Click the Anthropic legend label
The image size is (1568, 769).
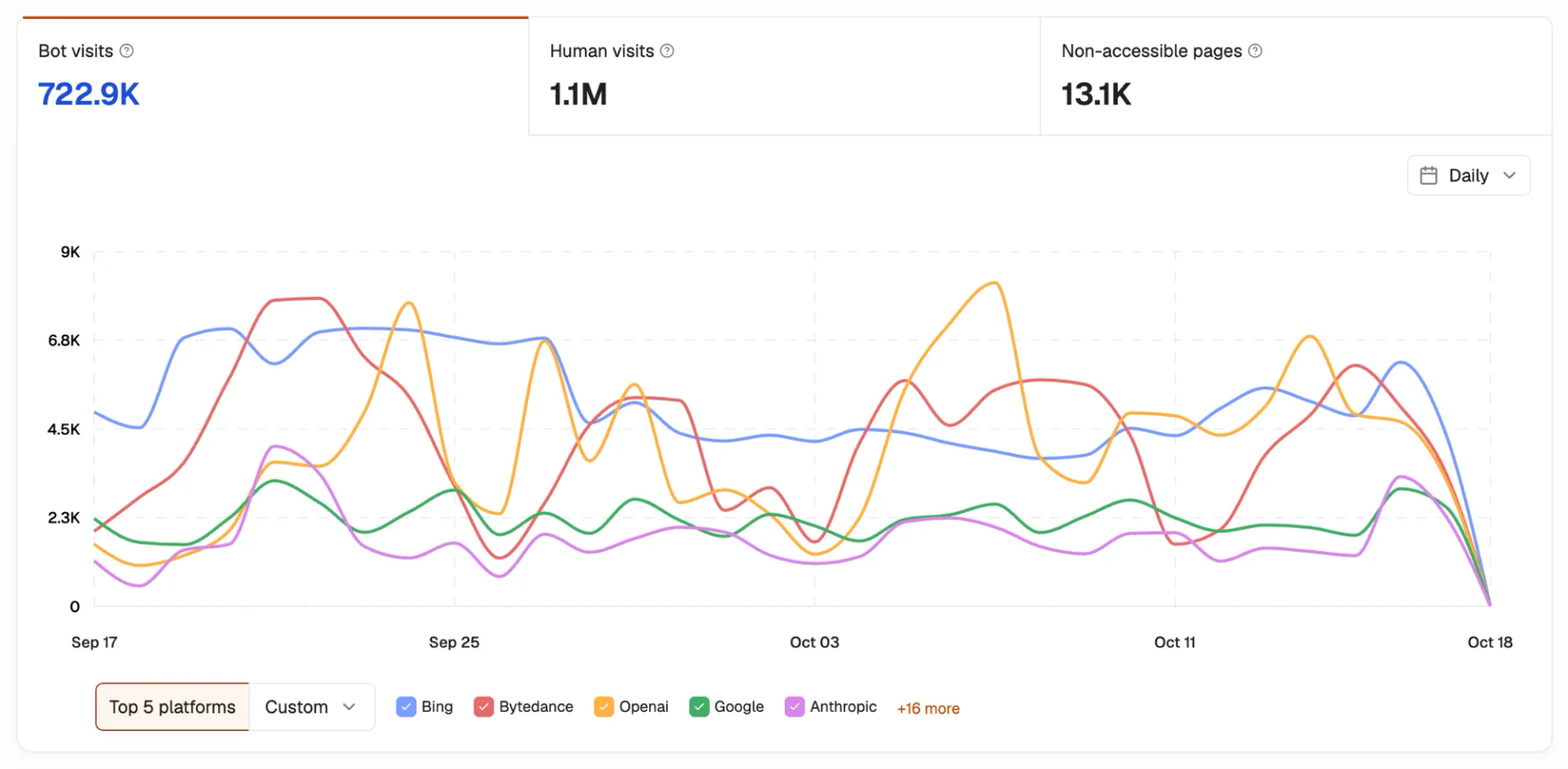[x=843, y=707]
